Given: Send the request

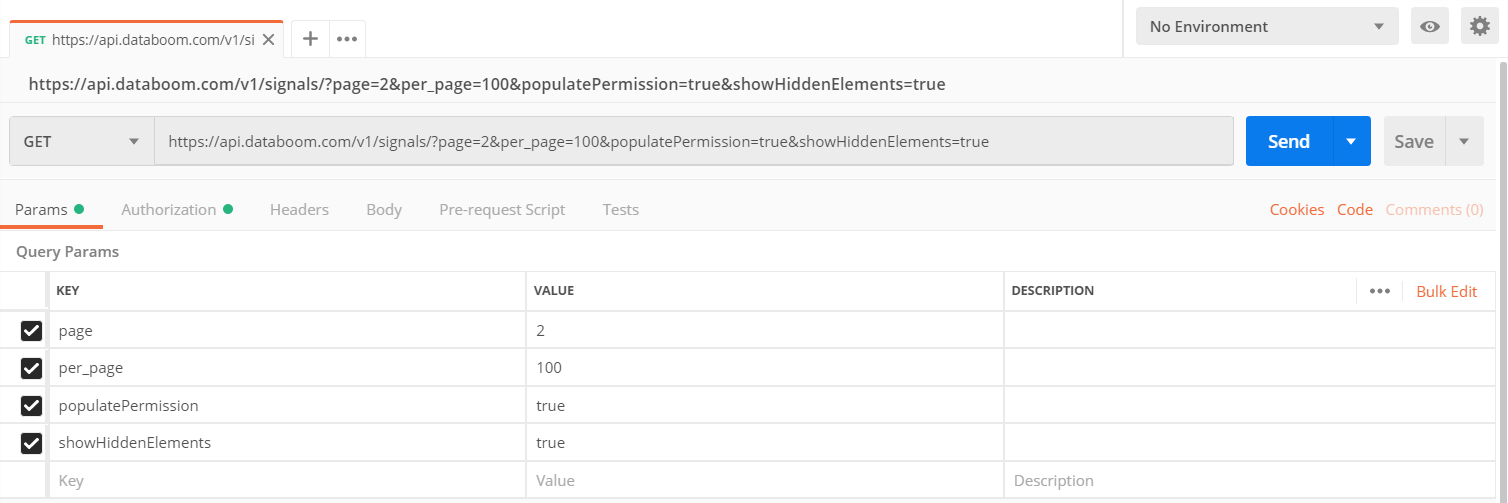Looking at the screenshot, I should [1289, 141].
